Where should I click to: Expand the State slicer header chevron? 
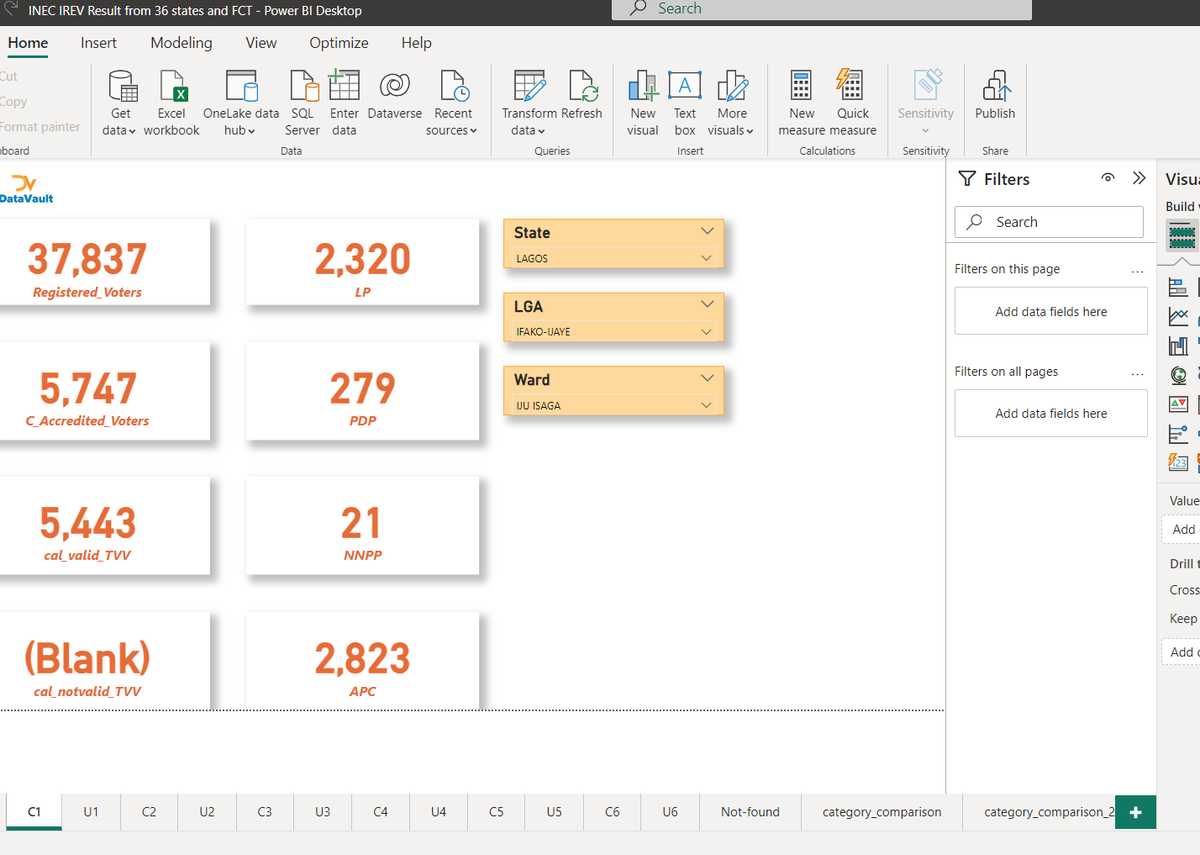pos(707,231)
